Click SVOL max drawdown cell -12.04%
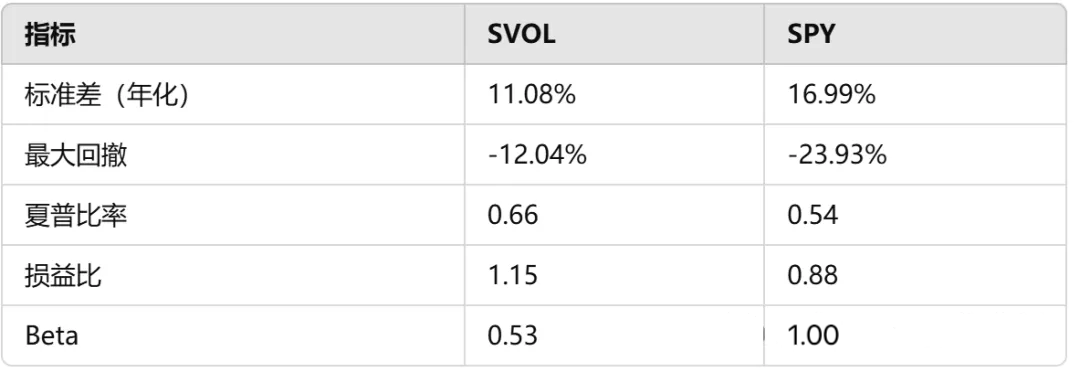 tap(537, 156)
